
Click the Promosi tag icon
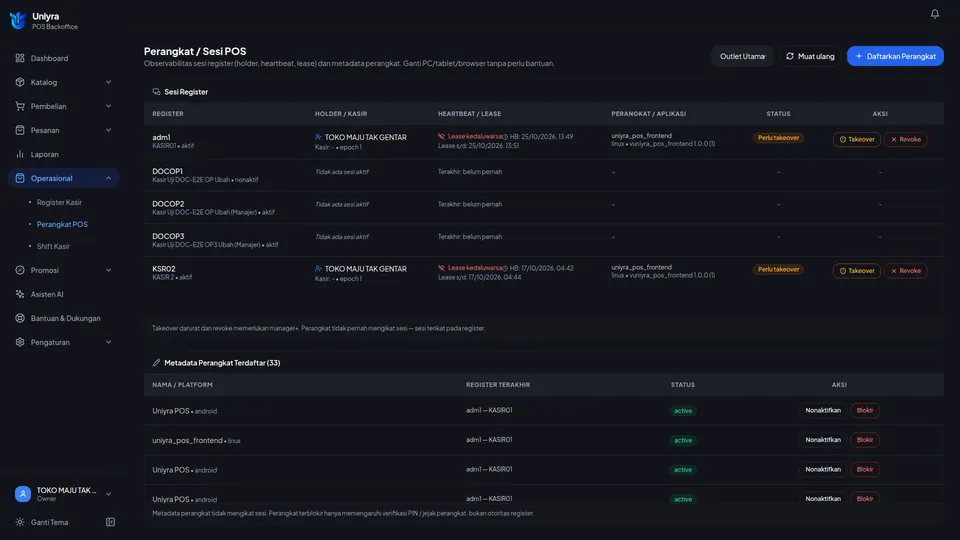click(x=20, y=270)
